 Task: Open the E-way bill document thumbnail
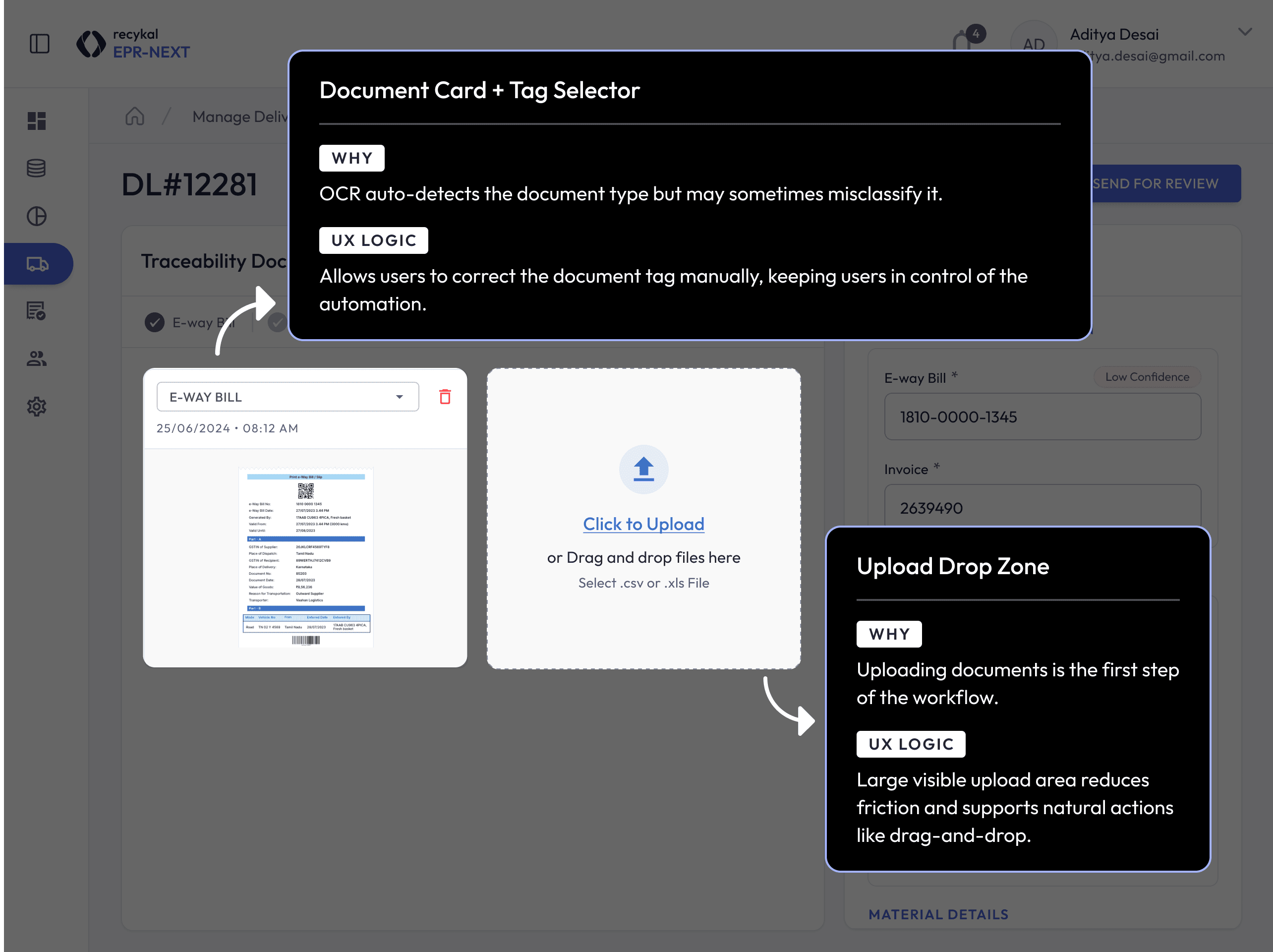pos(305,557)
